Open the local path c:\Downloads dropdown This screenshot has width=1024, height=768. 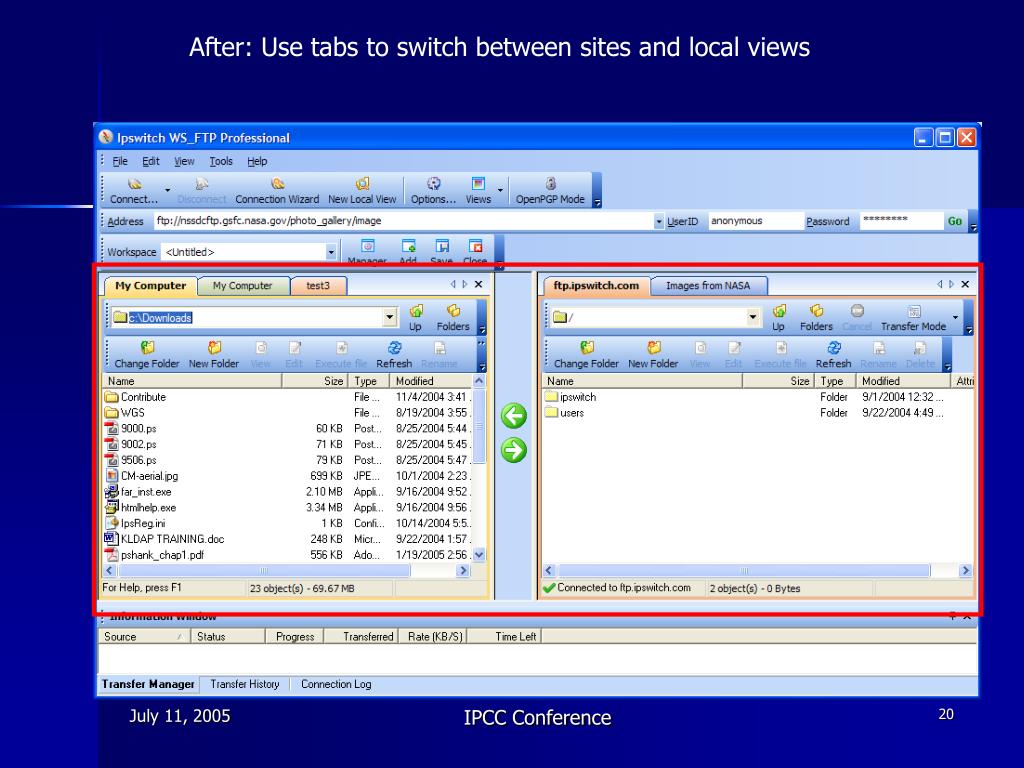(x=389, y=317)
